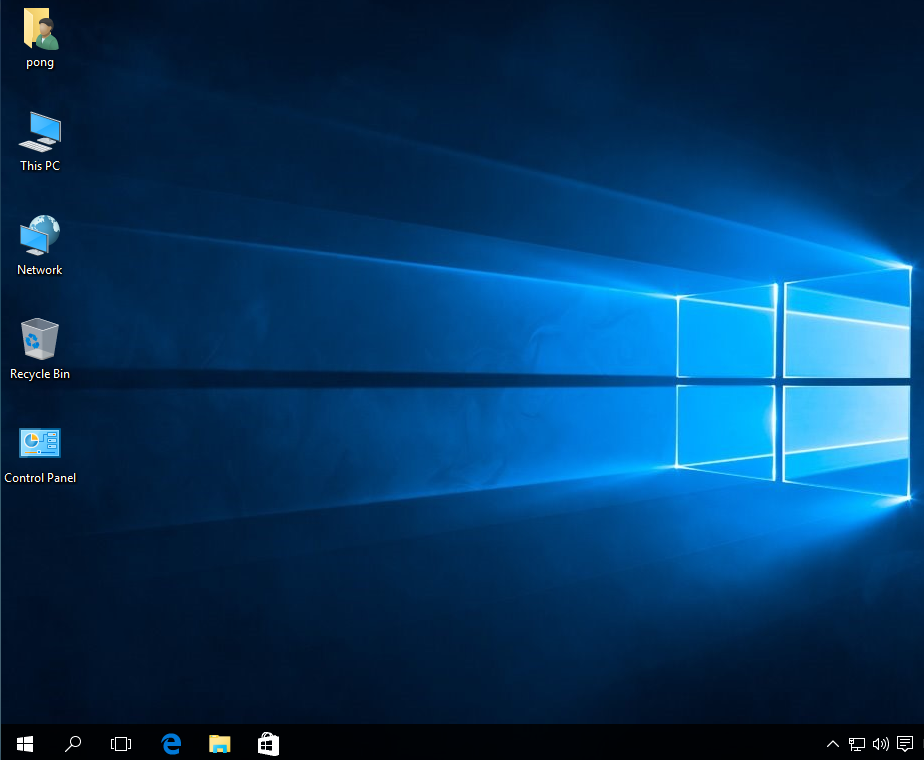Open the Windows Start menu
Viewport: 924px width, 760px height.
pyautogui.click(x=25, y=744)
